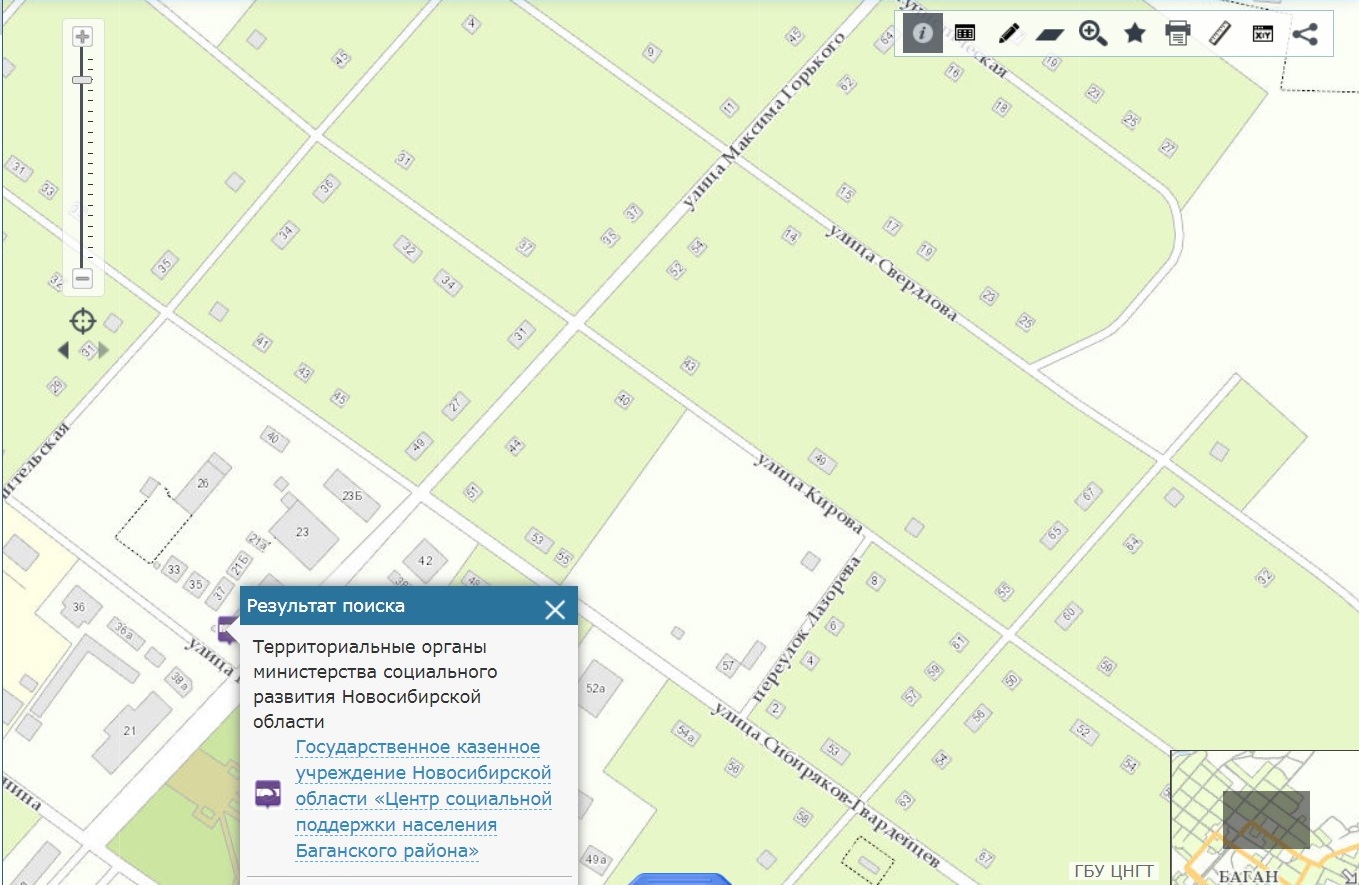Click building number 57 near Лазорева
1359x885 pixels.
pos(728,665)
